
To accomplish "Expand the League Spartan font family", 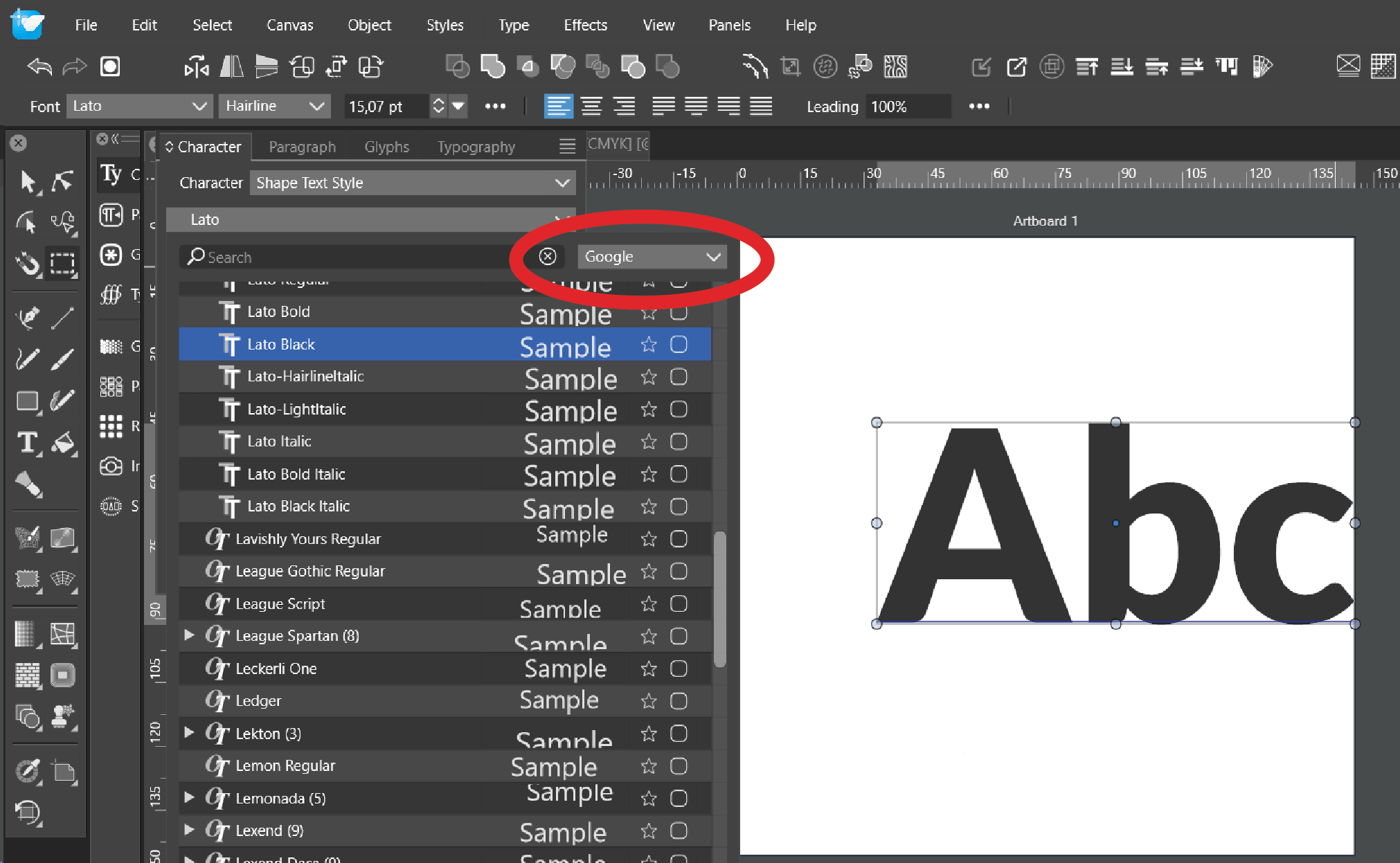I will pos(189,635).
